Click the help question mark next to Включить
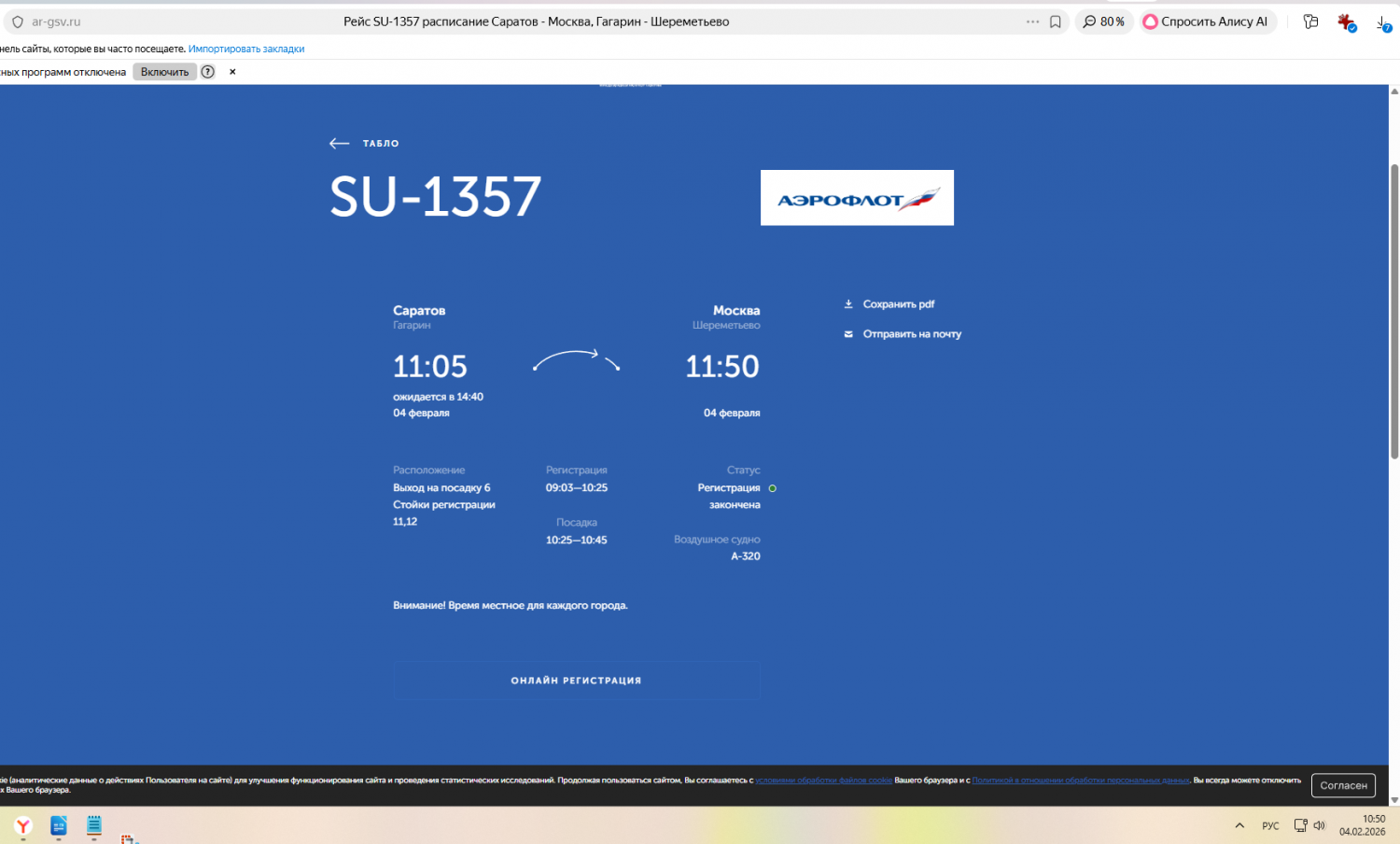 (208, 72)
